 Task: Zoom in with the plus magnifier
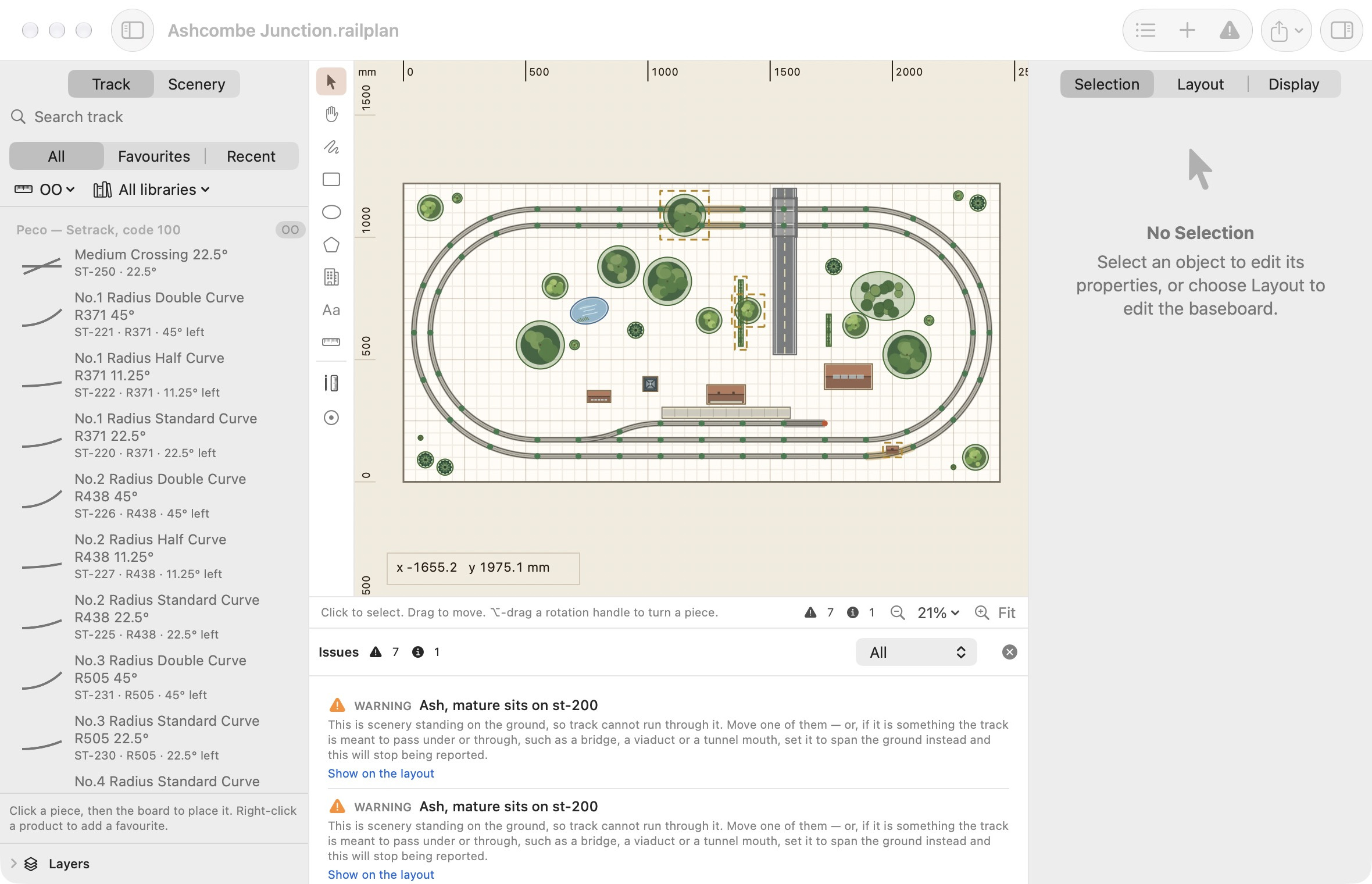[982, 612]
